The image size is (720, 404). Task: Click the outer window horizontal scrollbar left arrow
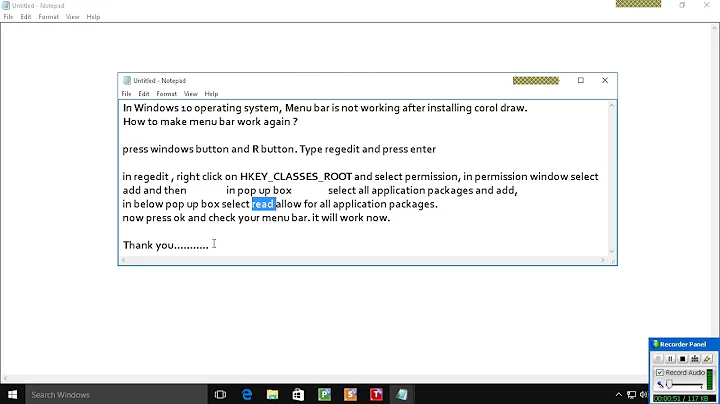5,379
